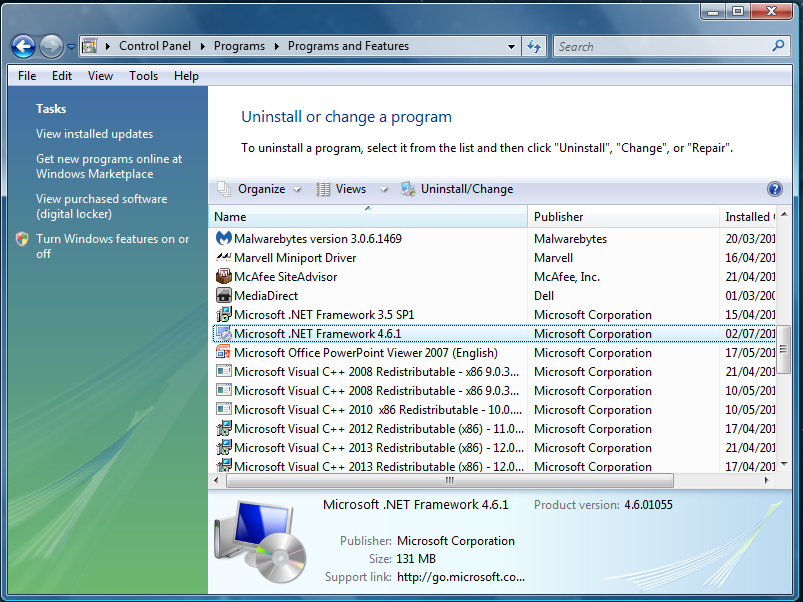Click the McAfee SiteAdvisor icon
Image resolution: width=803 pixels, height=602 pixels.
click(x=224, y=276)
